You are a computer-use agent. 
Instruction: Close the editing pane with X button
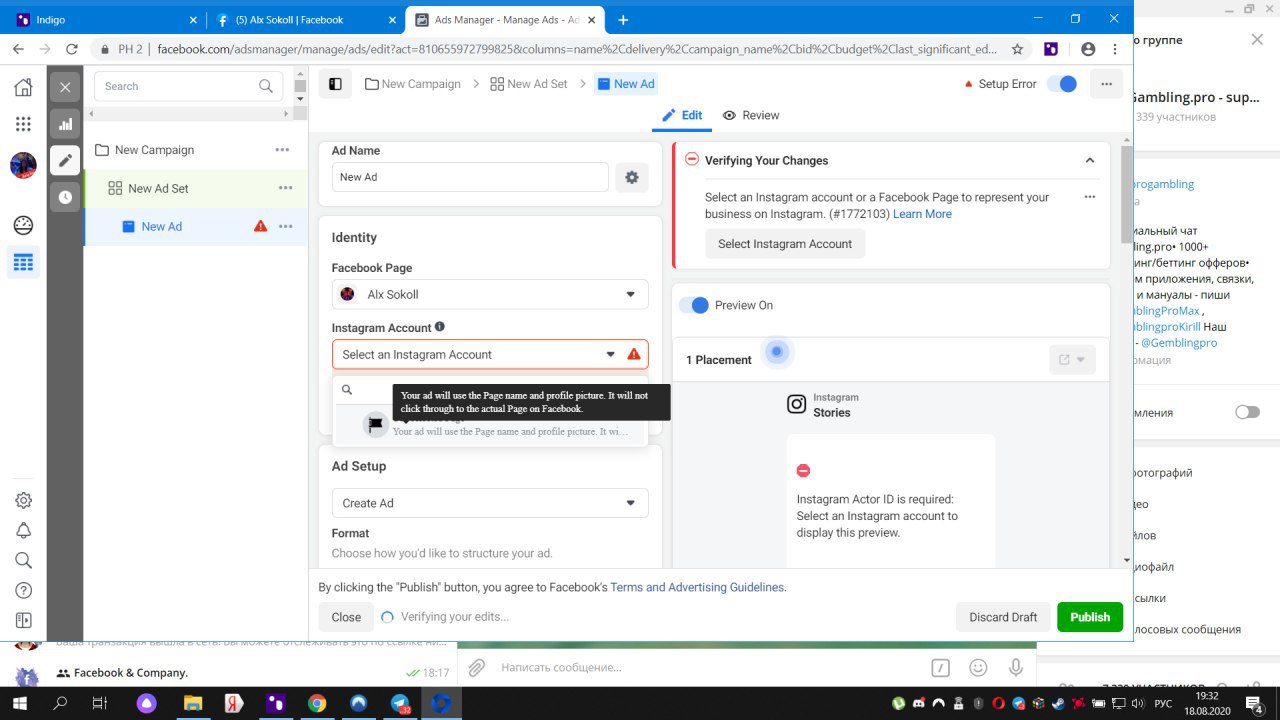(65, 87)
